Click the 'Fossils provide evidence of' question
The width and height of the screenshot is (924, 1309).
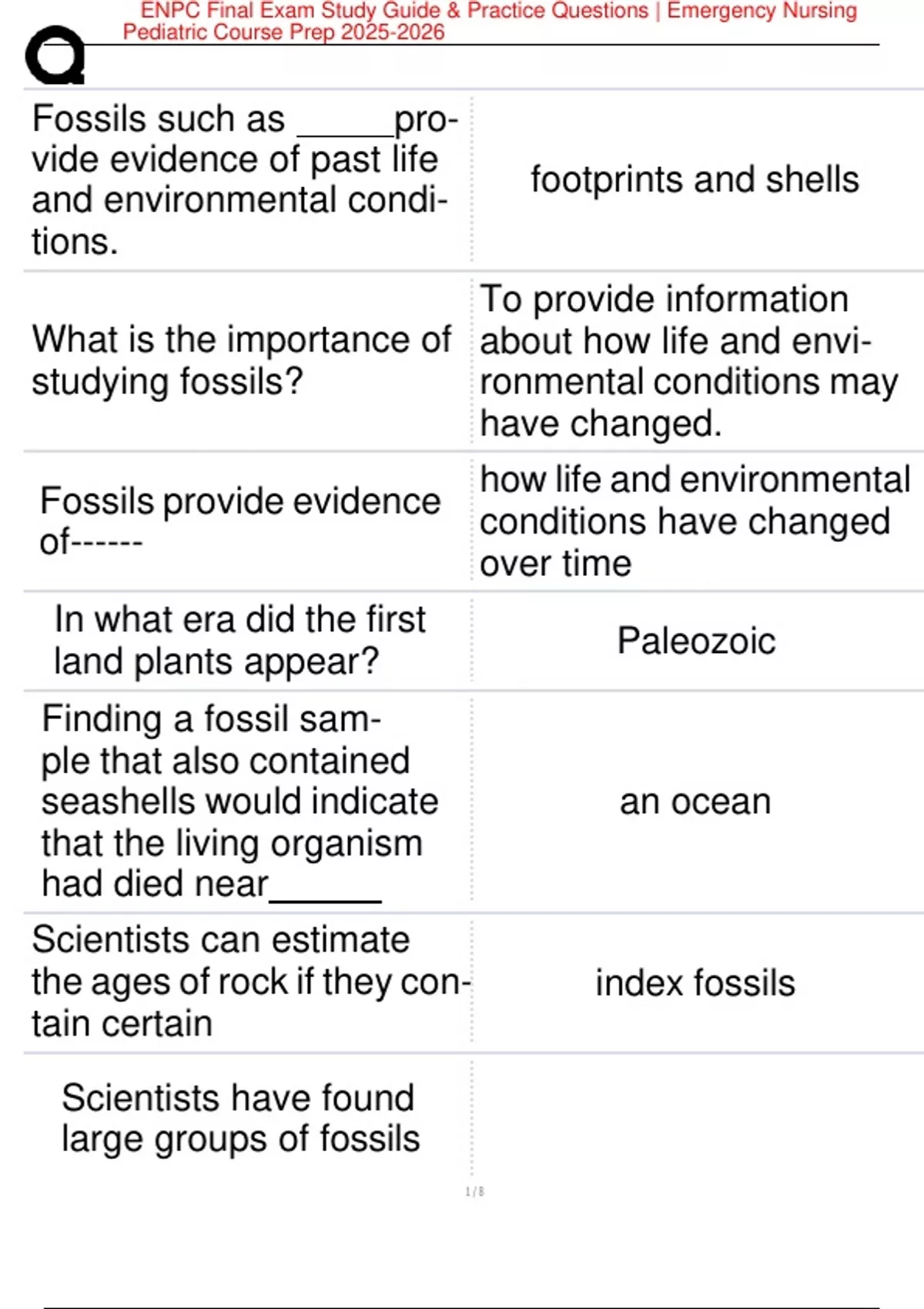tap(239, 521)
